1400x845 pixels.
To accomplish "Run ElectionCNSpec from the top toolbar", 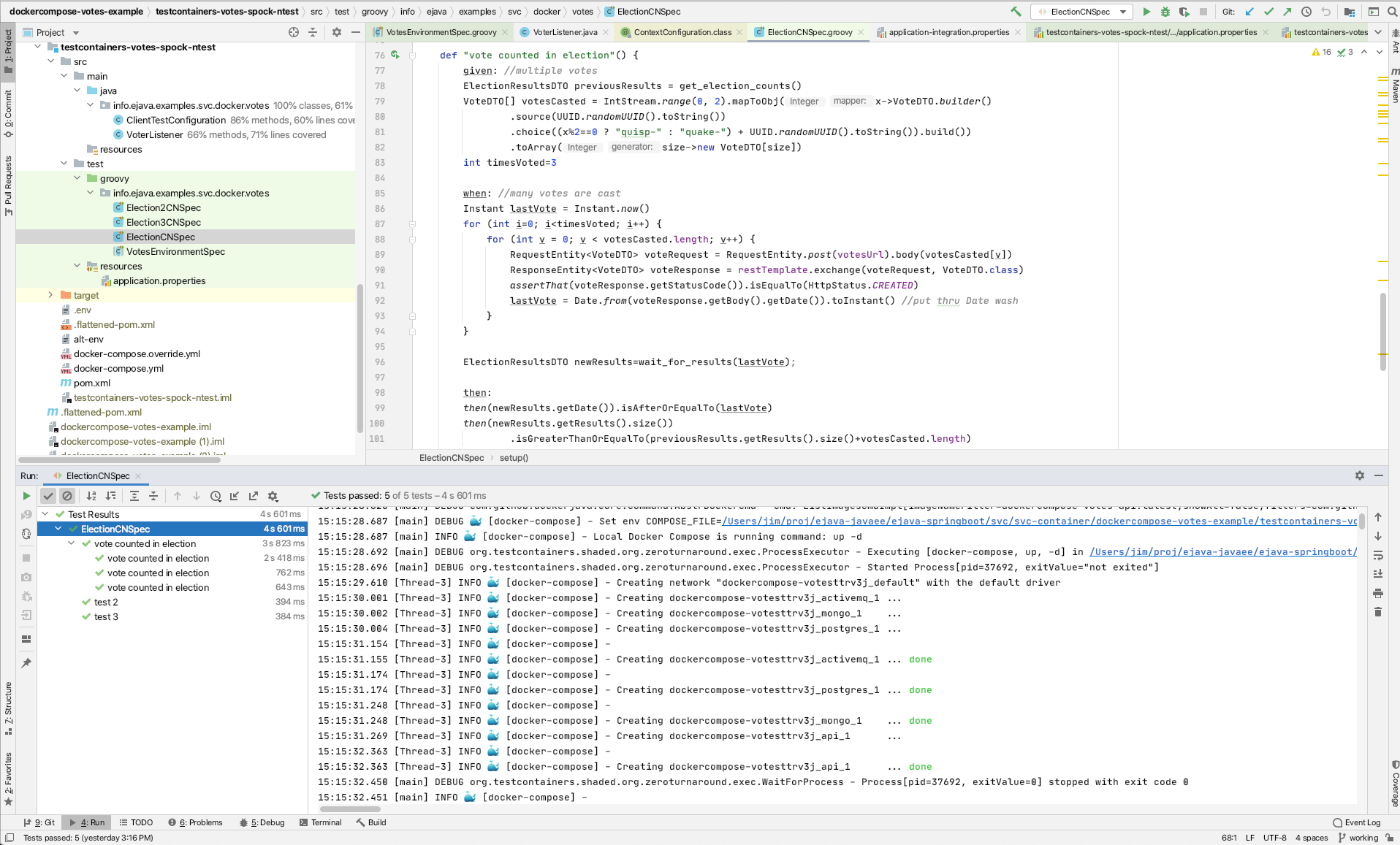I will [1146, 12].
